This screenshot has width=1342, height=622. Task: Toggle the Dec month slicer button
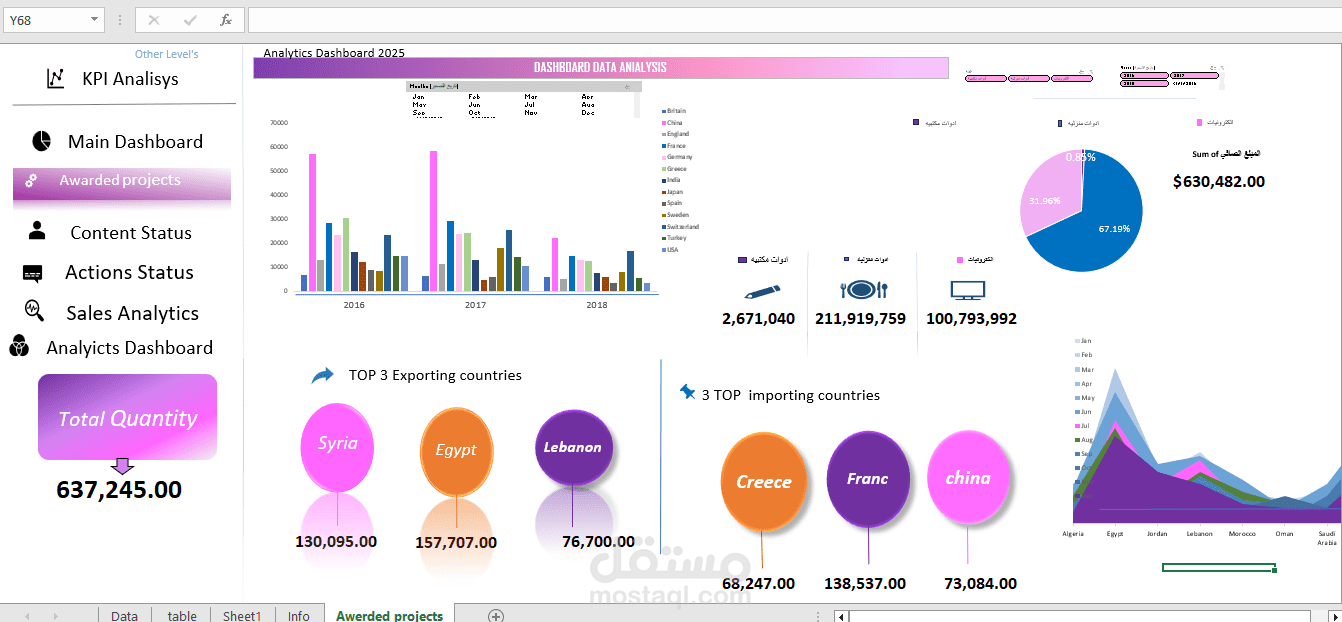click(588, 113)
